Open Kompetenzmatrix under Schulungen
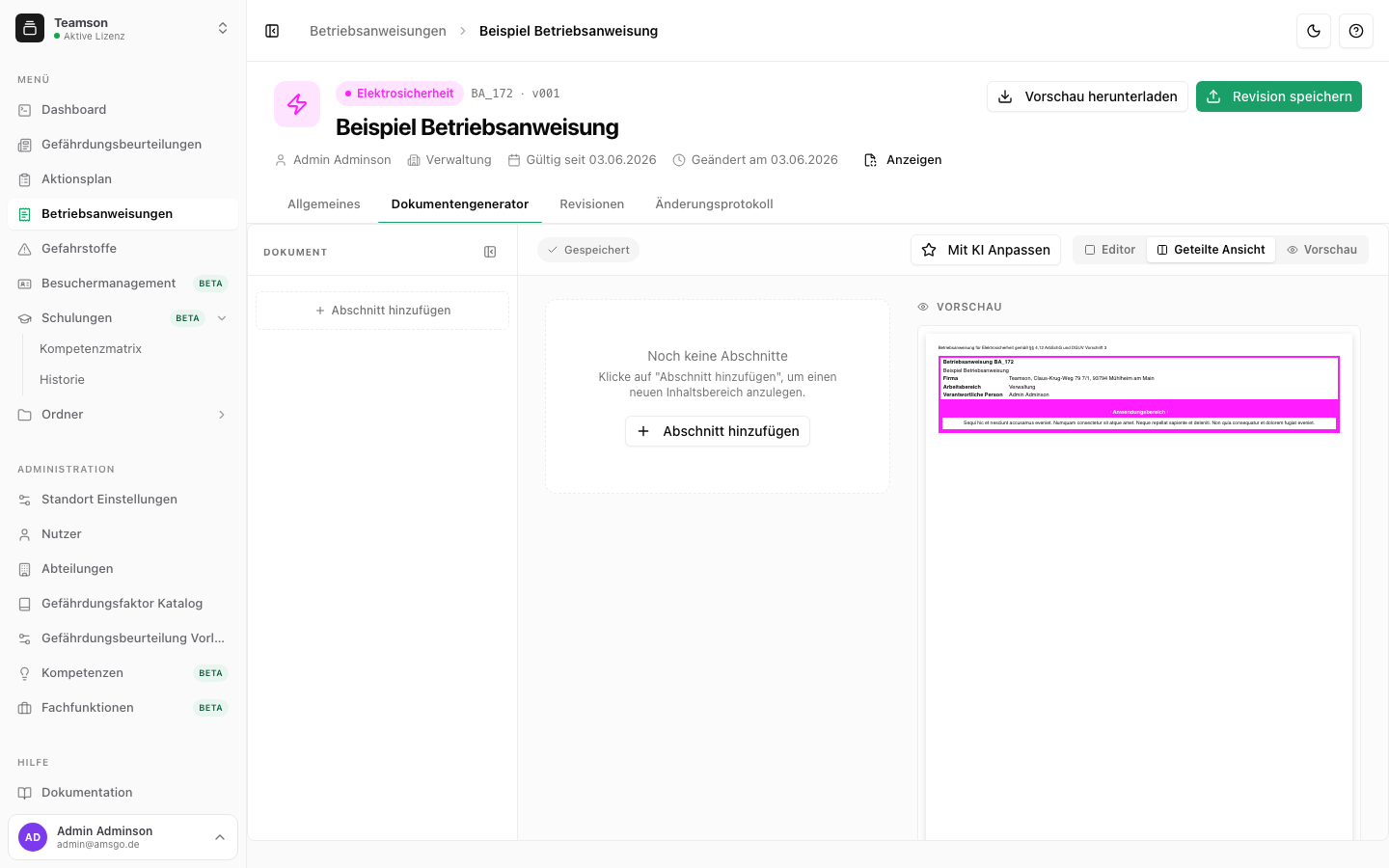 91,349
